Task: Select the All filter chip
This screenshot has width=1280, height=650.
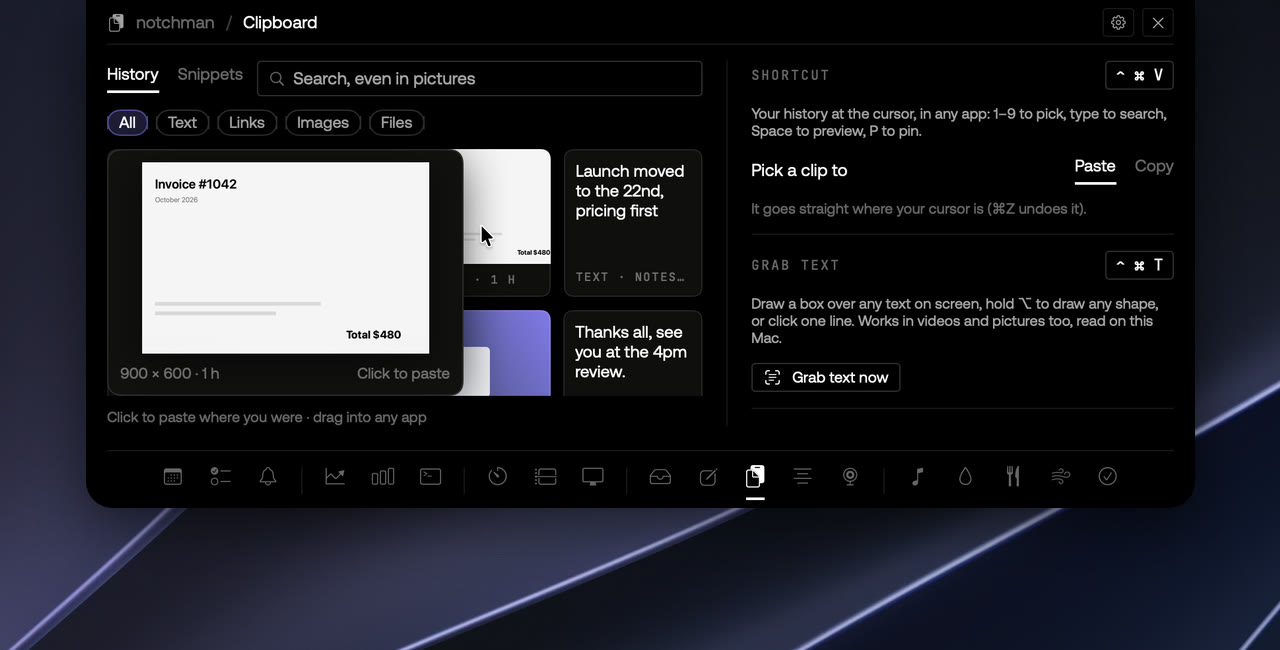Action: click(127, 123)
